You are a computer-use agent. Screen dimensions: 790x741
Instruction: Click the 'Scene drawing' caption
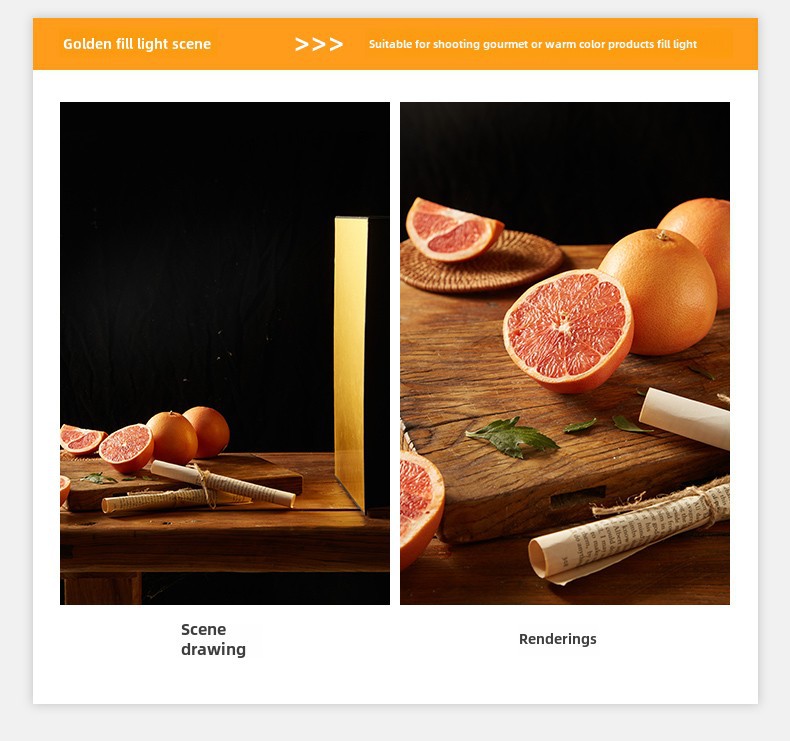[213, 639]
